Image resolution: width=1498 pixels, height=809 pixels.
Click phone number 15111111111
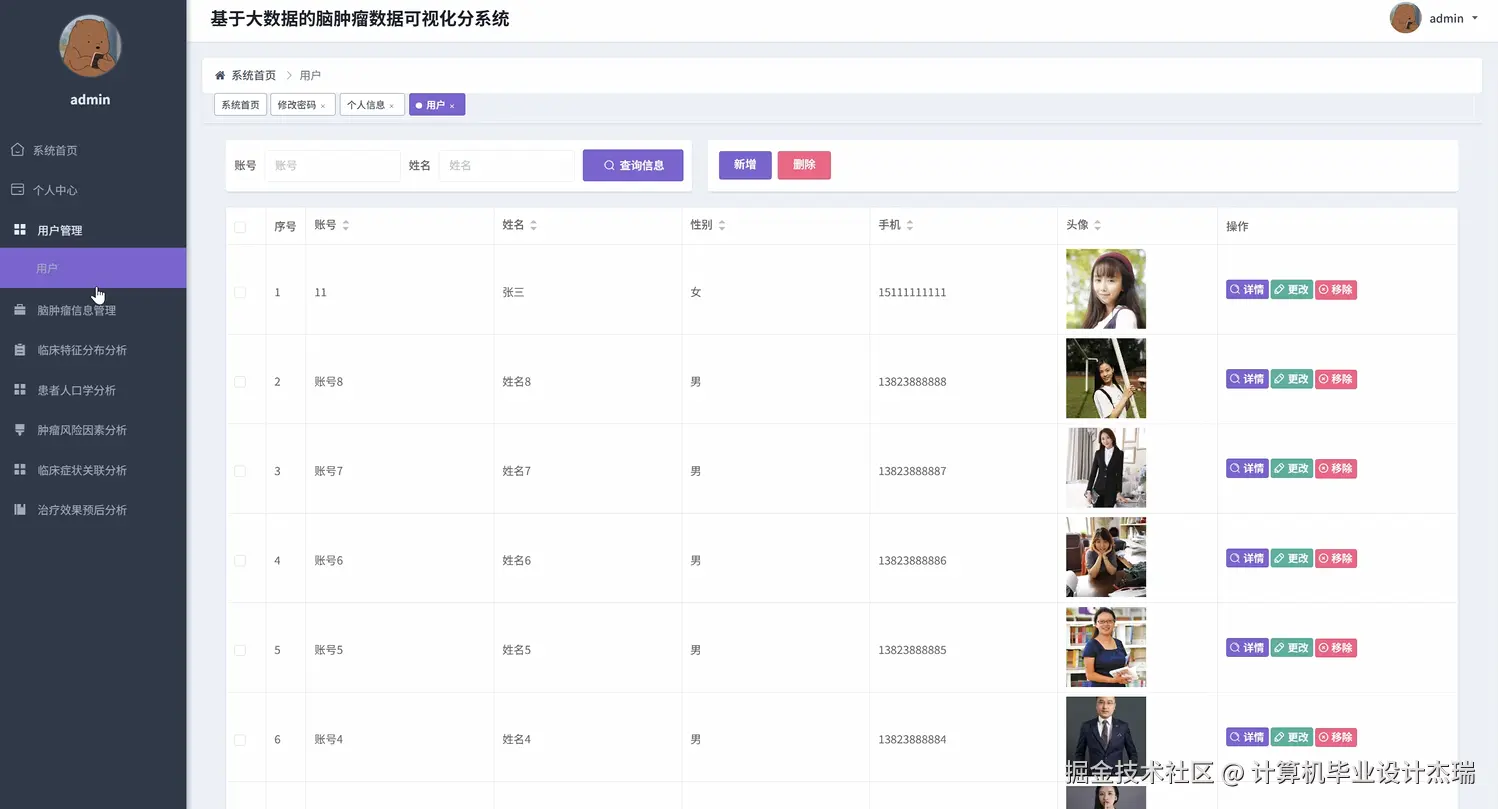pyautogui.click(x=912, y=292)
